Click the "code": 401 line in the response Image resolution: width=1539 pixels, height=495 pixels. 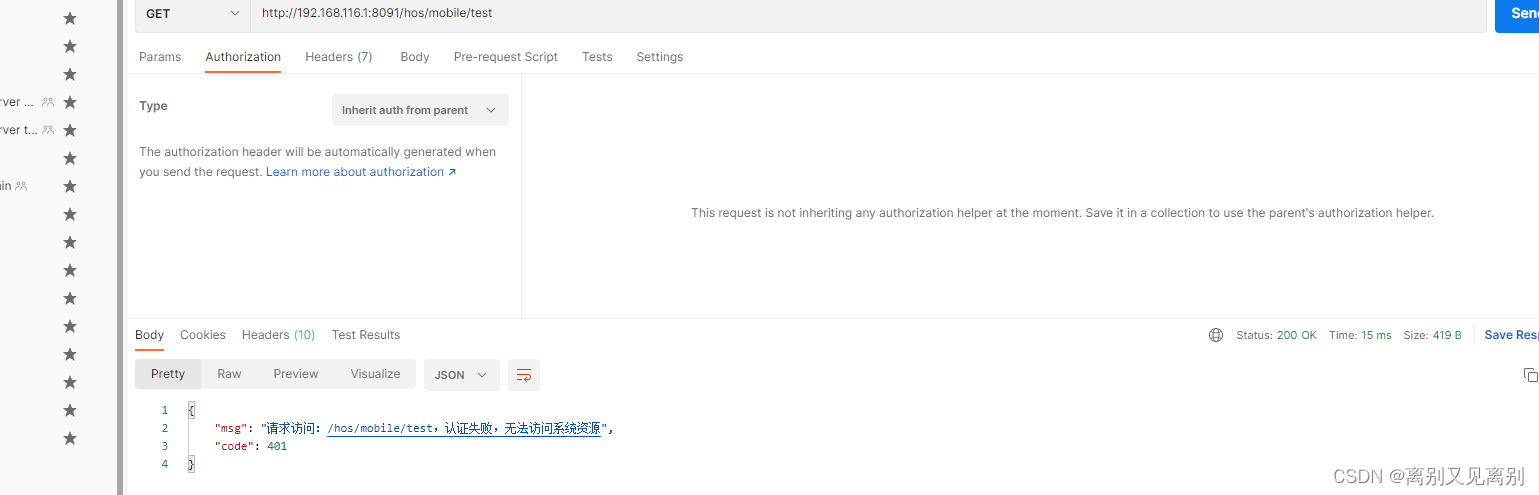251,446
